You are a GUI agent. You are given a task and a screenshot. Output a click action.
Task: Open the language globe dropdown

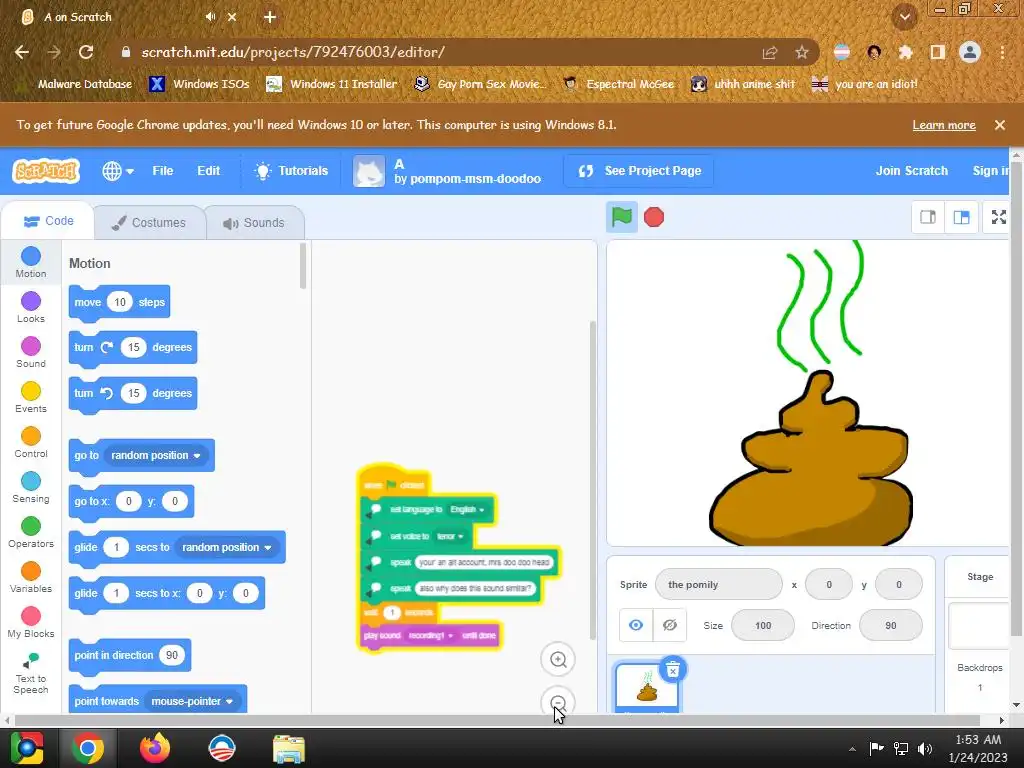pyautogui.click(x=118, y=171)
